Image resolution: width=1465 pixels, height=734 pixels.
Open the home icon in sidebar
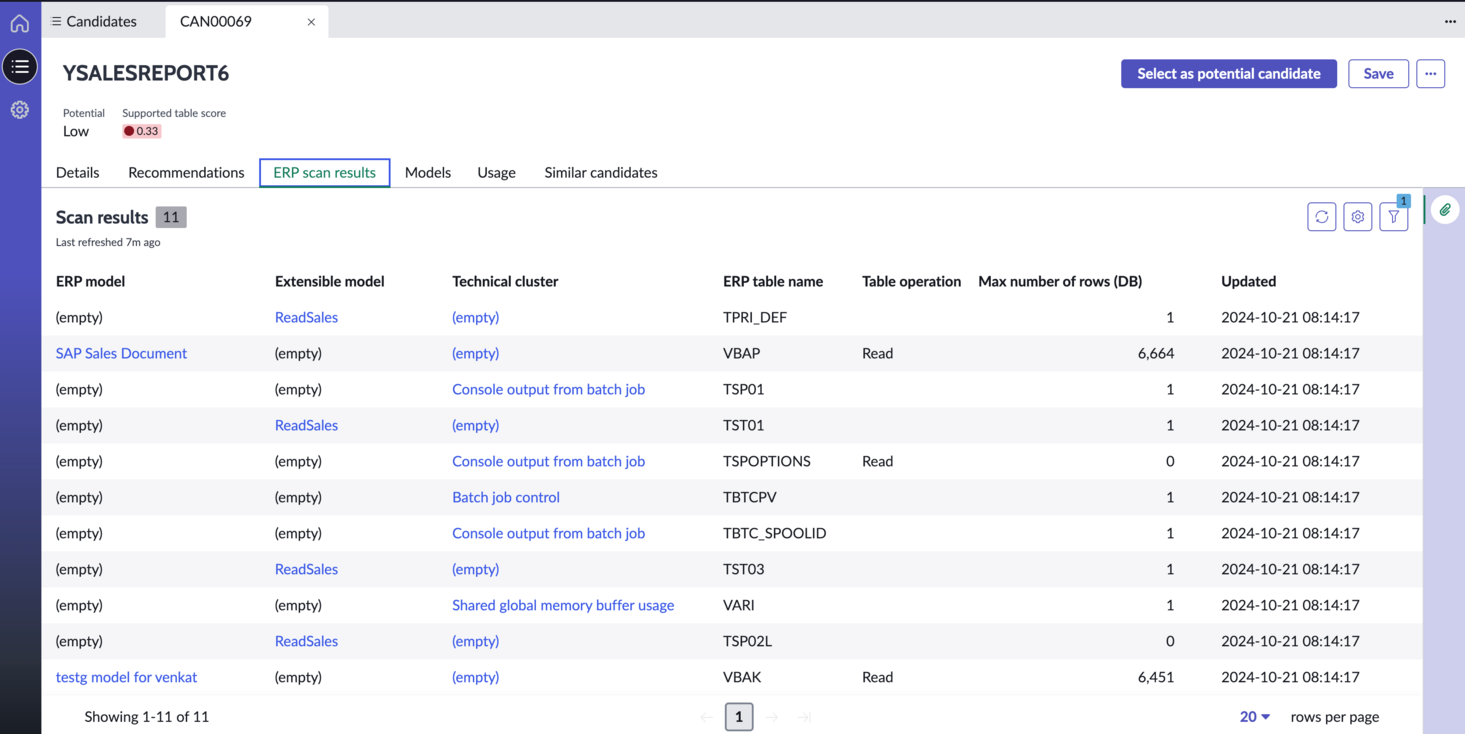click(x=20, y=23)
